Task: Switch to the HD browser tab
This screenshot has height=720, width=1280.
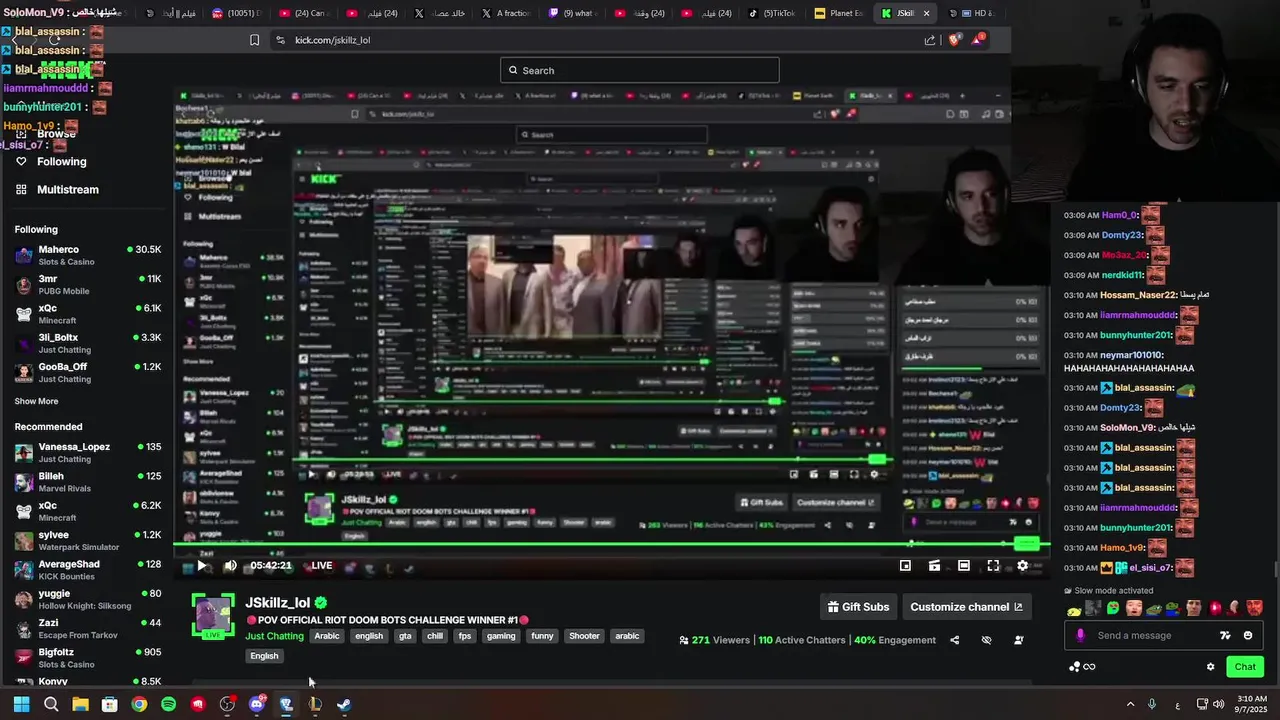Action: 972,13
